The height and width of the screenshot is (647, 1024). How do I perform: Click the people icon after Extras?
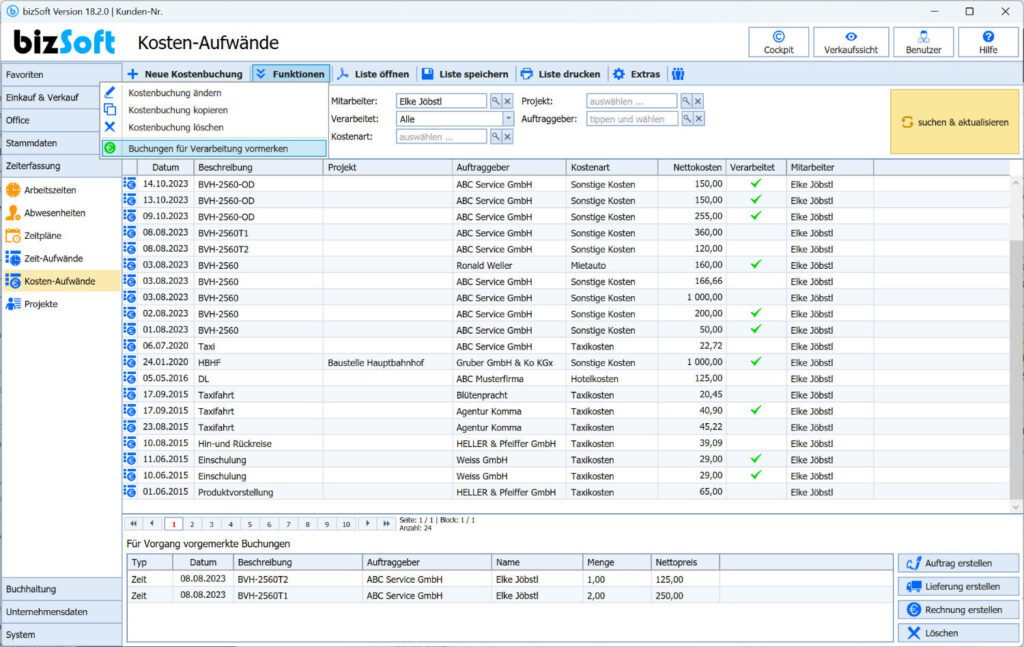[678, 74]
